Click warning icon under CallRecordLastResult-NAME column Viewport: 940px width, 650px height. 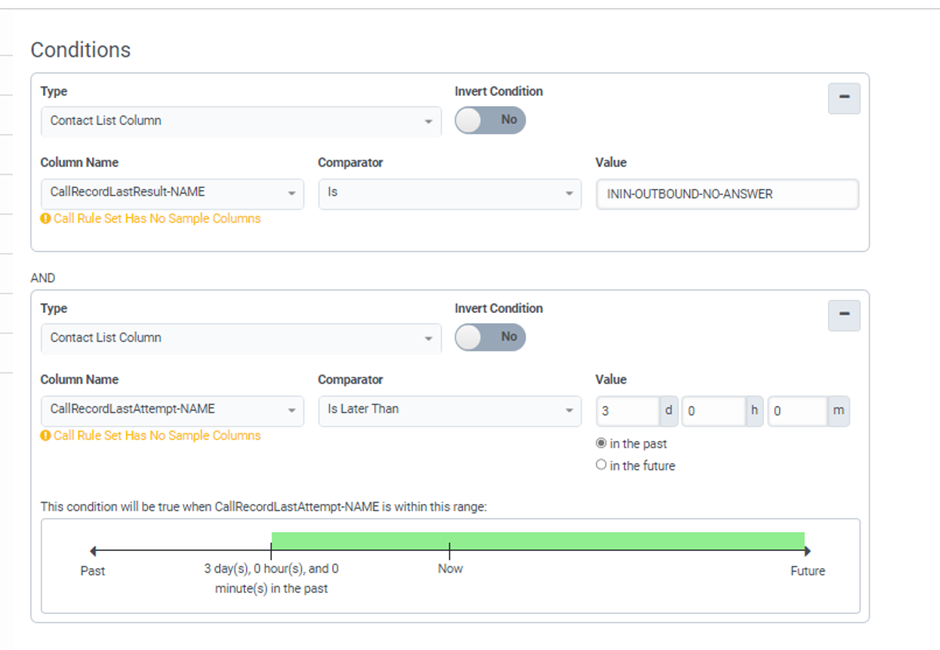pos(45,219)
